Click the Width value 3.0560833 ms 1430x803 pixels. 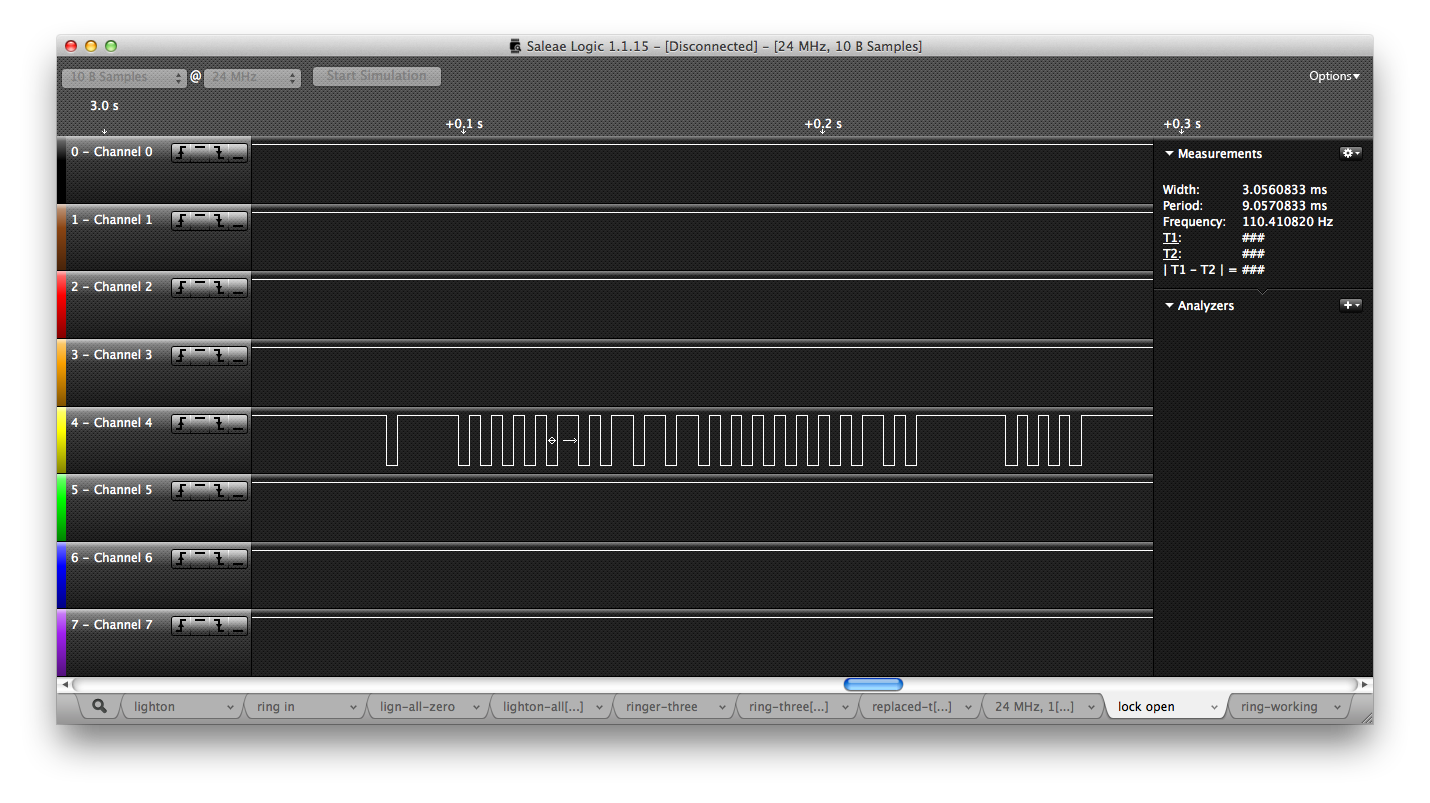pyautogui.click(x=1285, y=190)
